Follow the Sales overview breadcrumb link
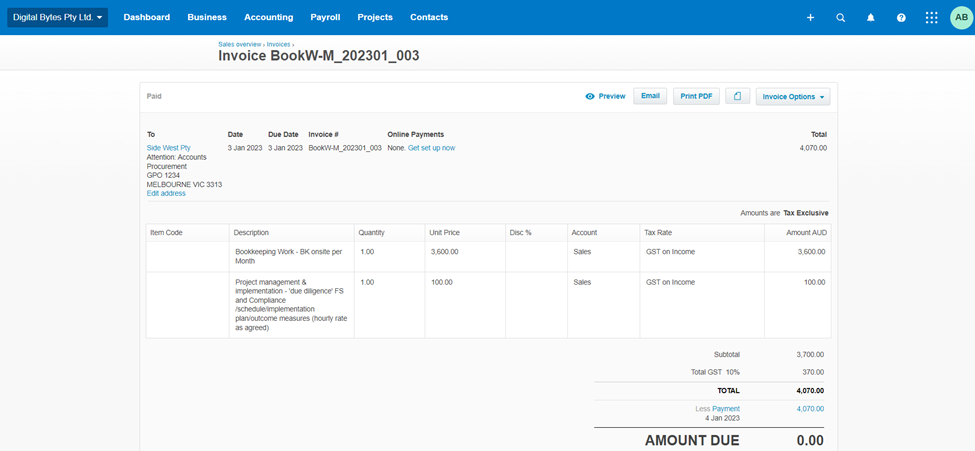975x451 pixels. [239, 44]
